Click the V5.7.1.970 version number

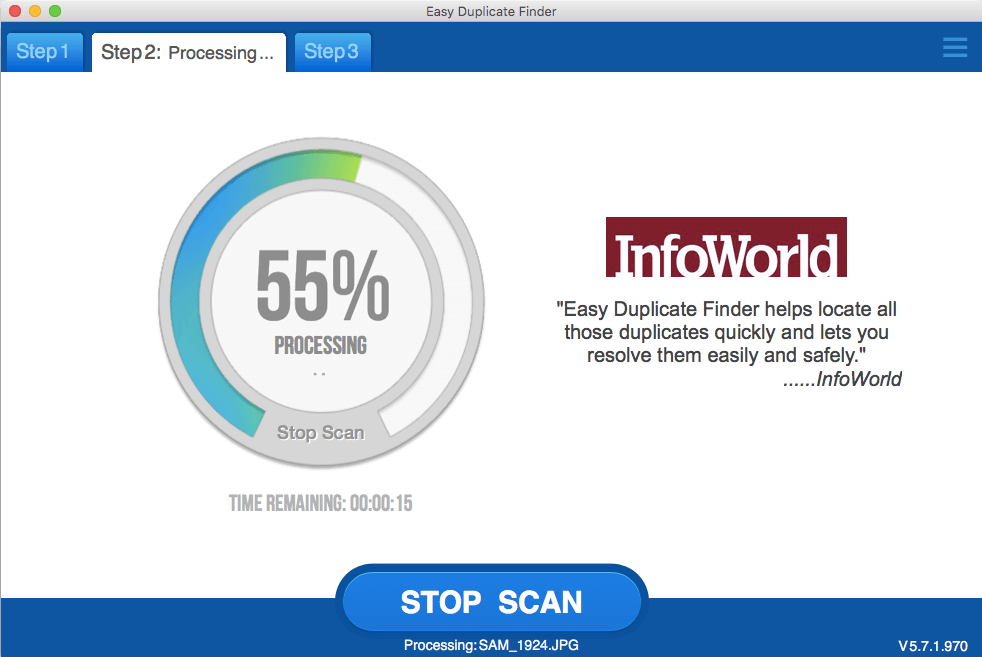tap(933, 646)
